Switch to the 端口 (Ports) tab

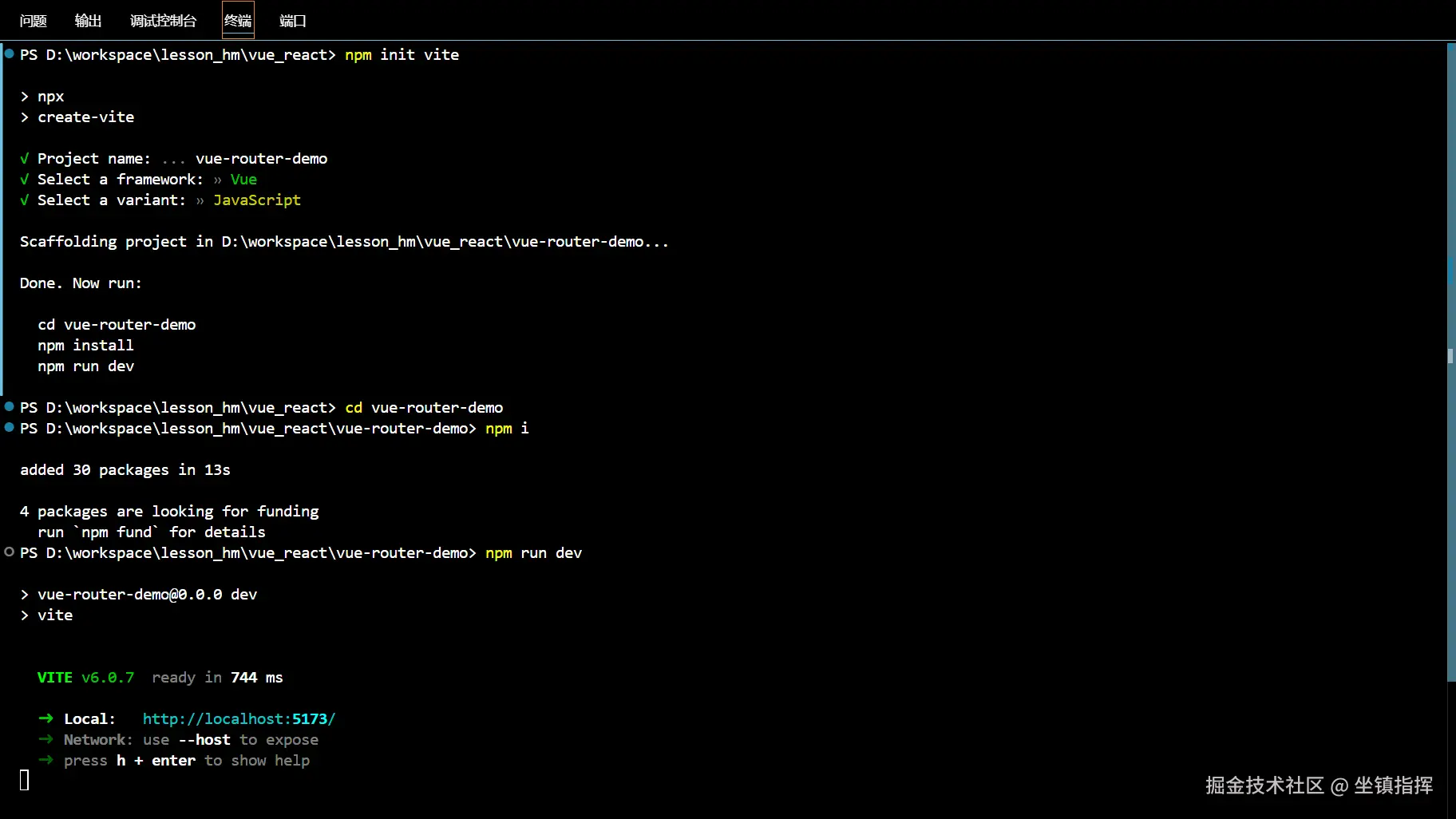click(293, 21)
